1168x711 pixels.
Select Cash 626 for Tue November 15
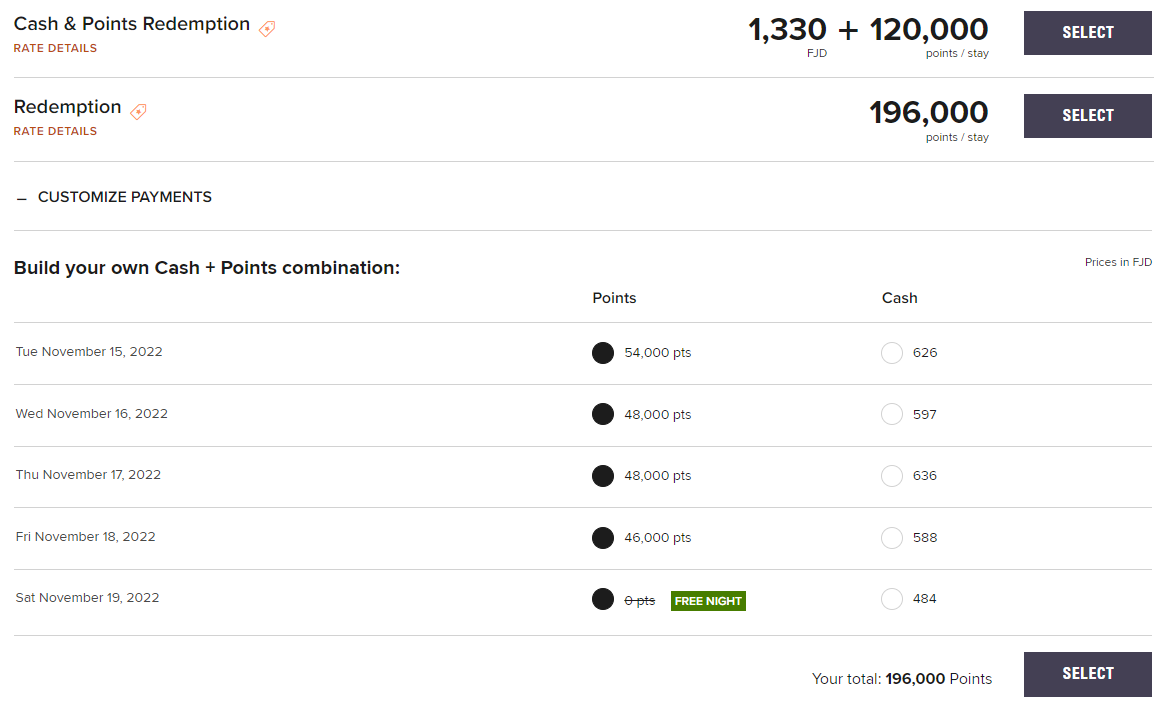point(892,353)
